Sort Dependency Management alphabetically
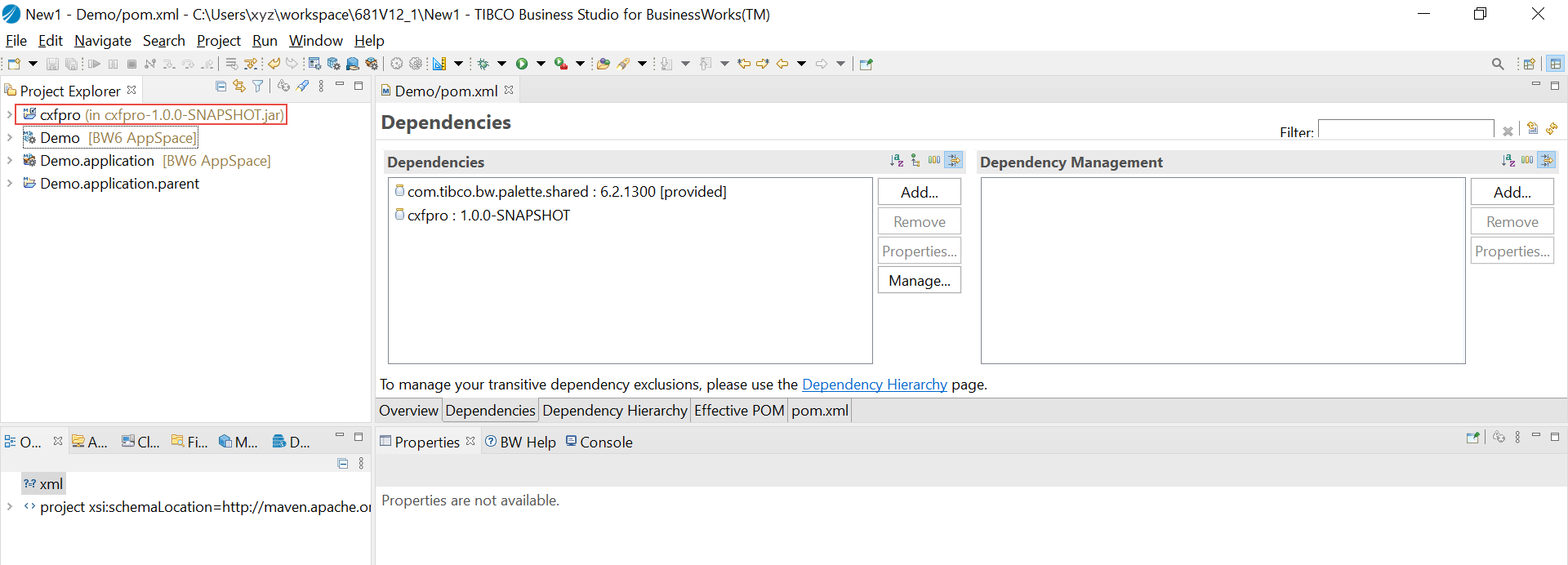This screenshot has width=1568, height=565. (1508, 160)
